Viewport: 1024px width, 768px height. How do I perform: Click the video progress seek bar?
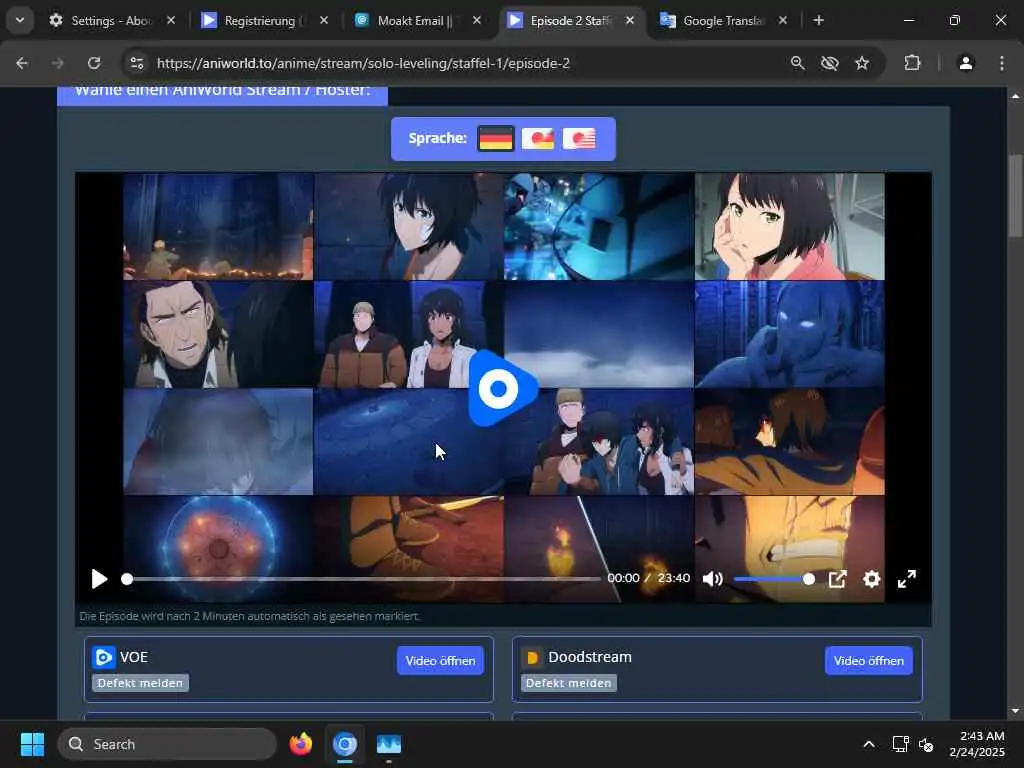coord(362,579)
